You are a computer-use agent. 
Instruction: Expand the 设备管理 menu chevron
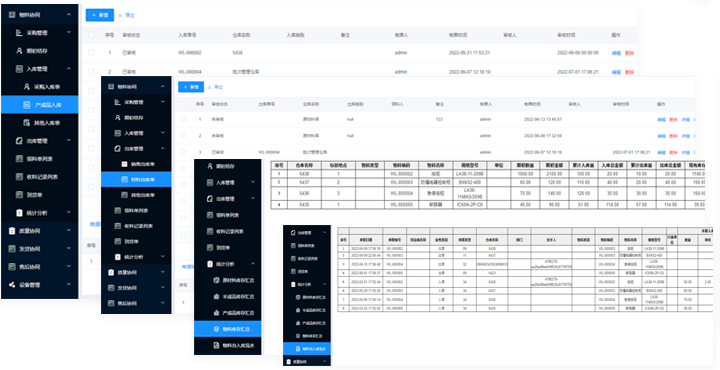pos(69,285)
